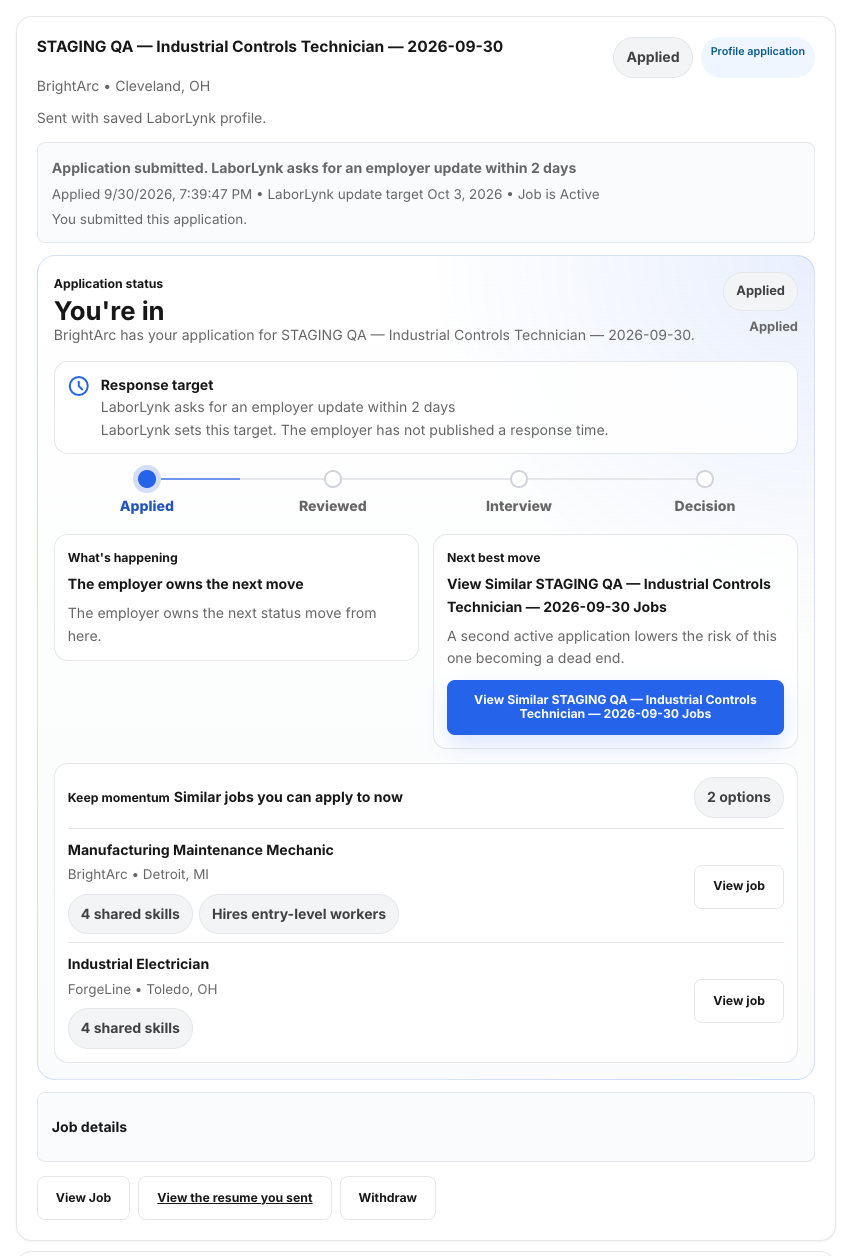This screenshot has height=1256, width=852.
Task: Click the 4 shared skills tag under Manufacturing Maintenance Mechanic
Action: click(x=130, y=914)
